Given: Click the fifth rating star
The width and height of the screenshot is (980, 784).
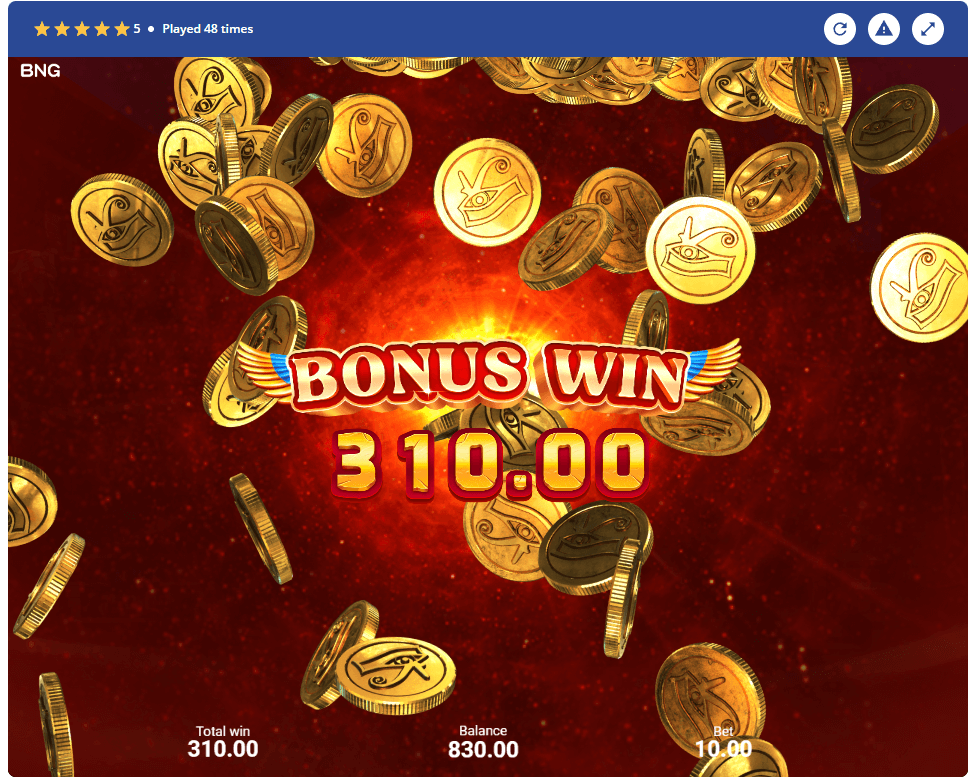Looking at the screenshot, I should tap(122, 29).
